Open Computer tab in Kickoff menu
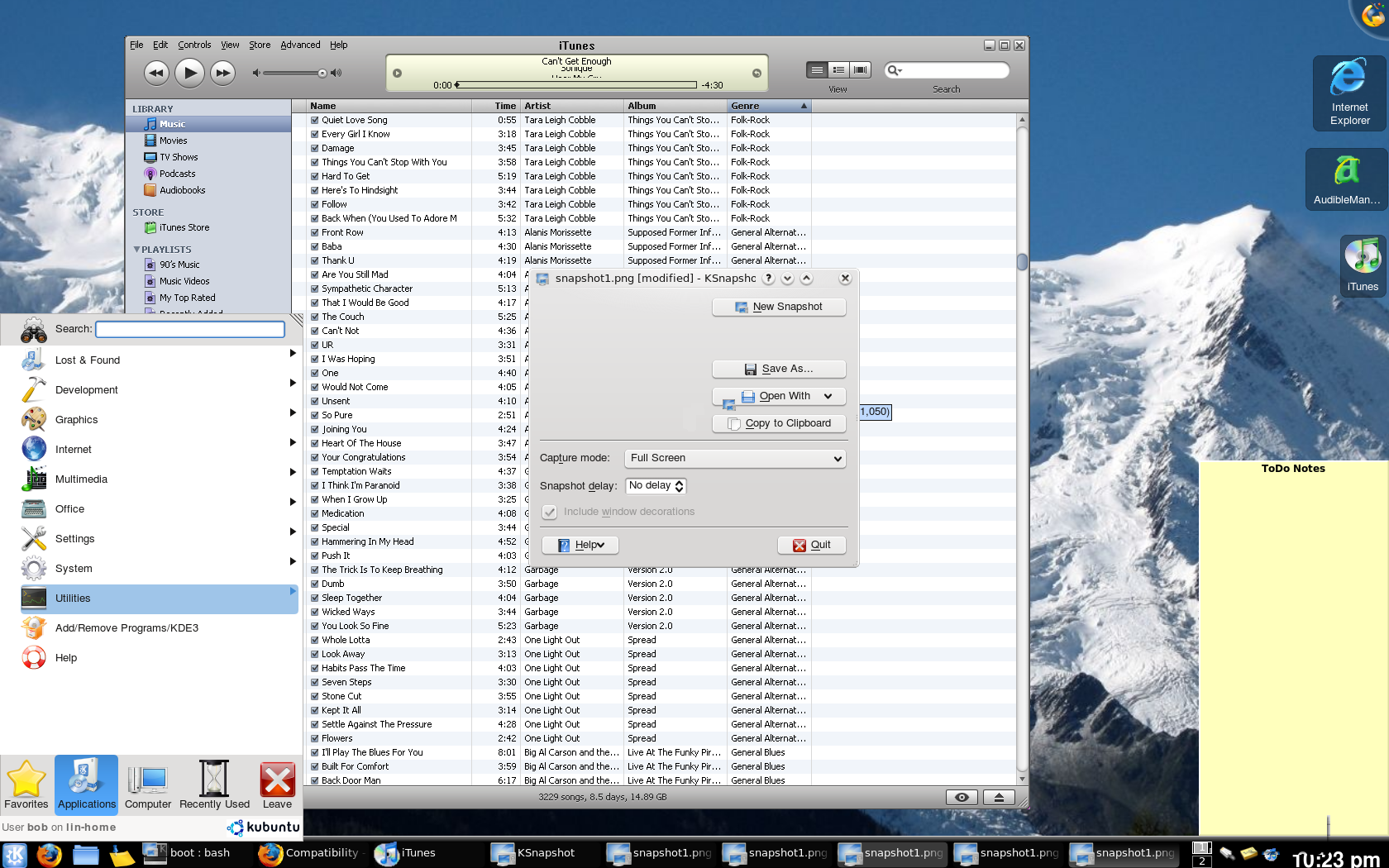 pos(148,785)
